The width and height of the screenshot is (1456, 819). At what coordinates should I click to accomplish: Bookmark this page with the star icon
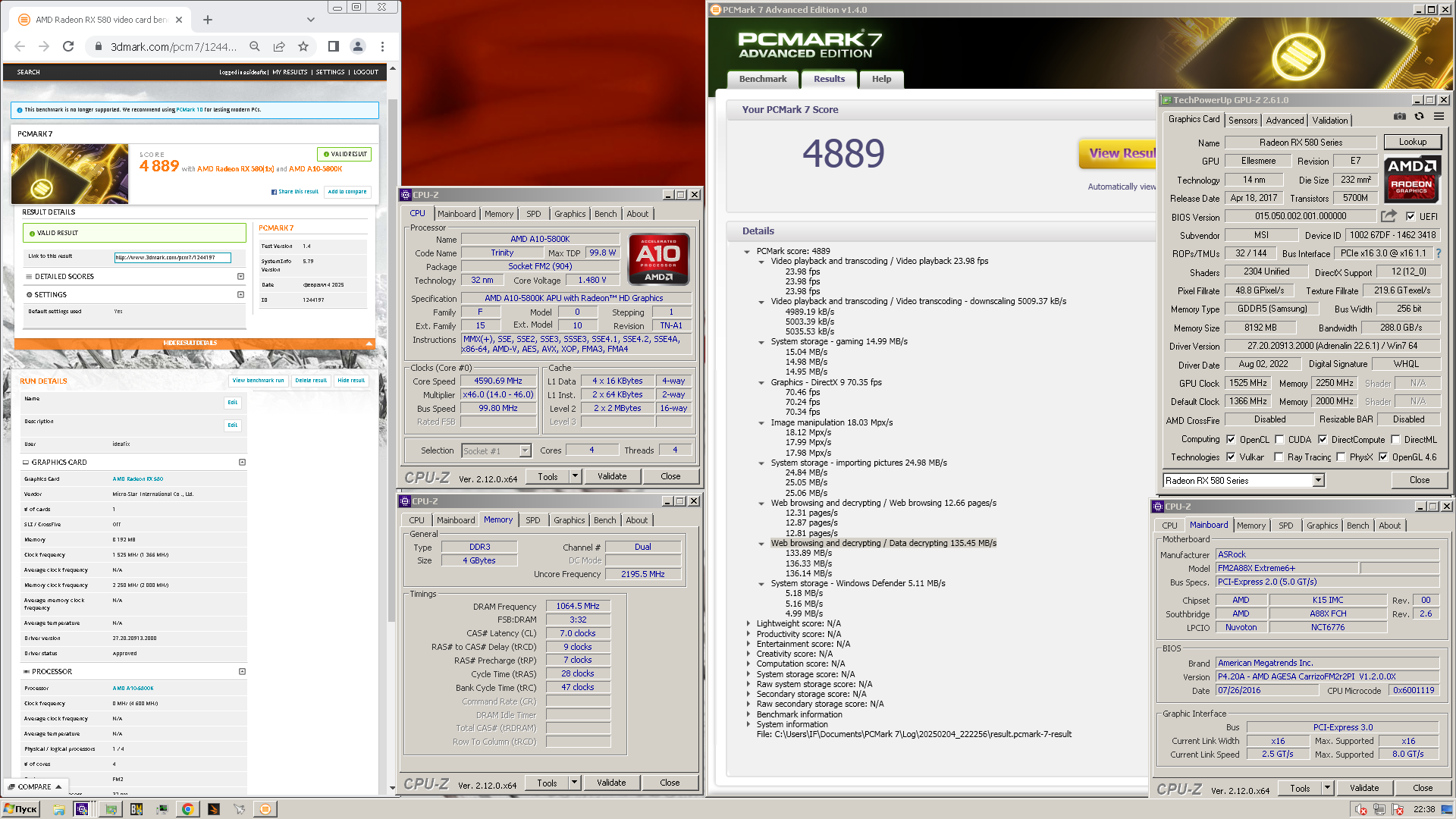[303, 46]
